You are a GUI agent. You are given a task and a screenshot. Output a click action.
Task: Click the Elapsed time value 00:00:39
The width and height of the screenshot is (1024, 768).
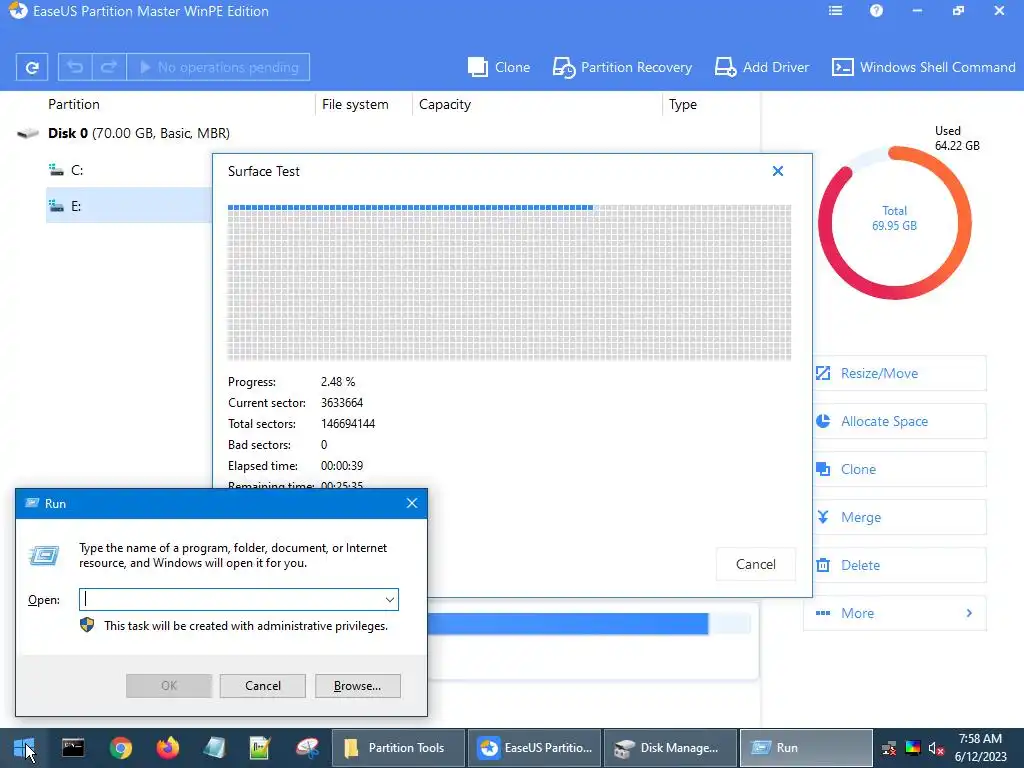pos(342,466)
